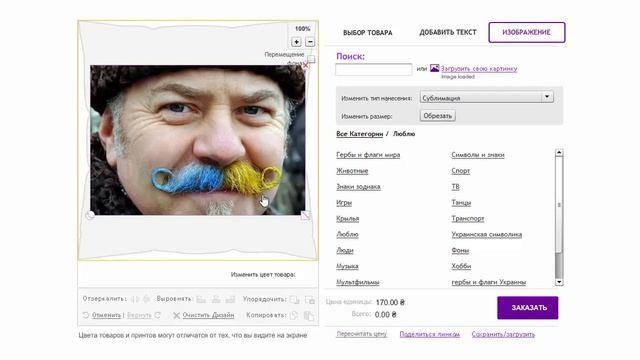Flip the design horizontally under Отзеркалить
The width and height of the screenshot is (640, 360).
[135, 299]
